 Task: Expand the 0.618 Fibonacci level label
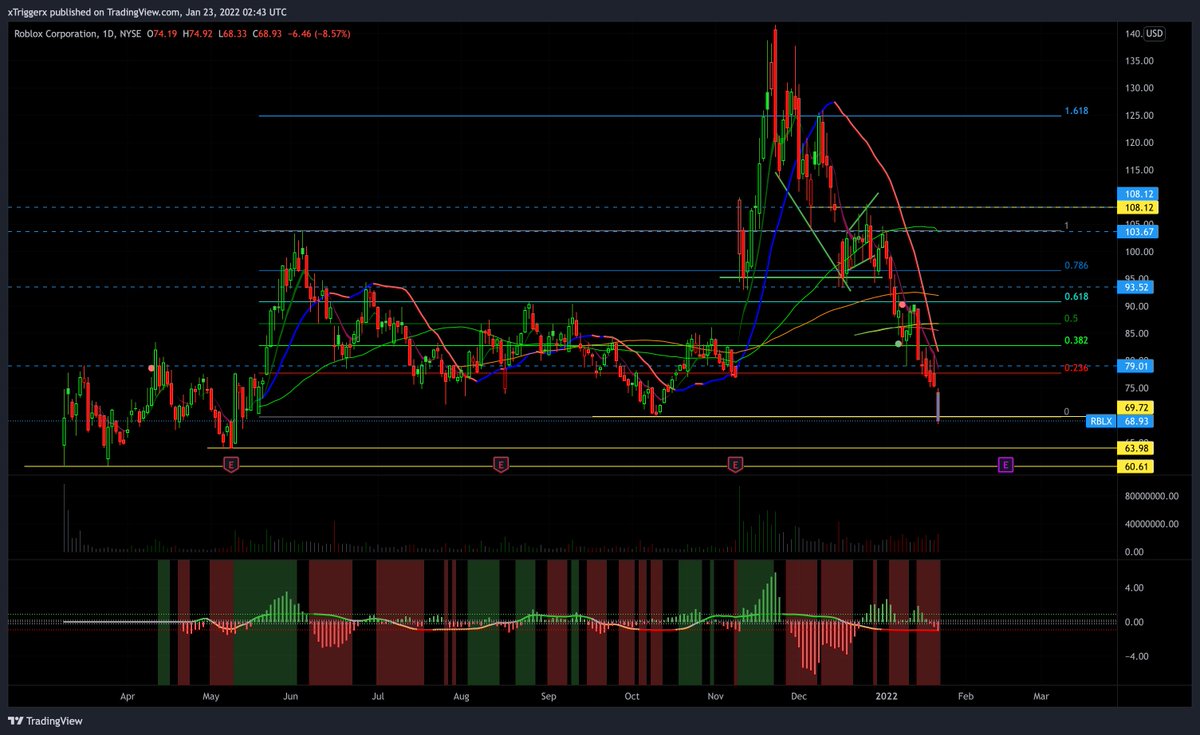pos(1078,297)
